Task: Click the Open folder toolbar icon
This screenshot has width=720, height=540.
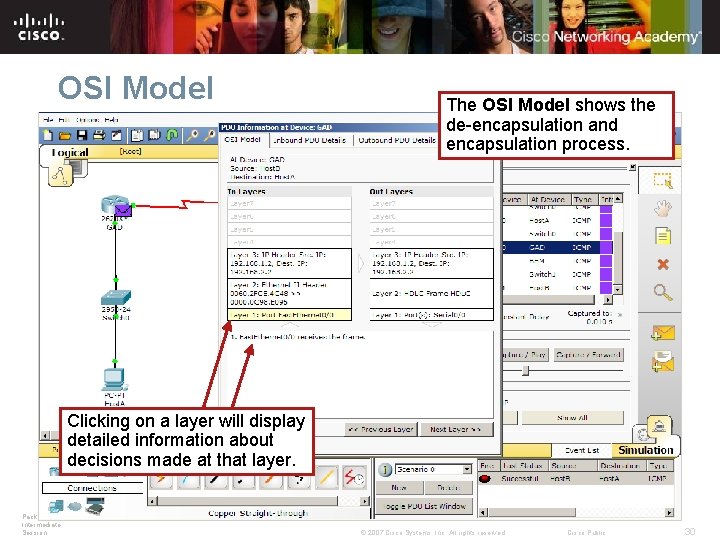Action: 65,135
